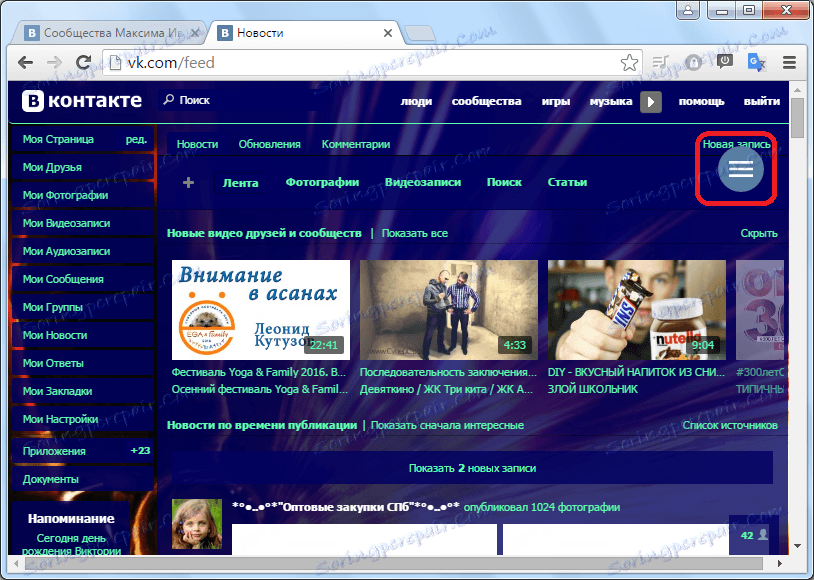Open the Chrome user profile icon
Viewport: 814px width, 580px height.
pos(688,10)
